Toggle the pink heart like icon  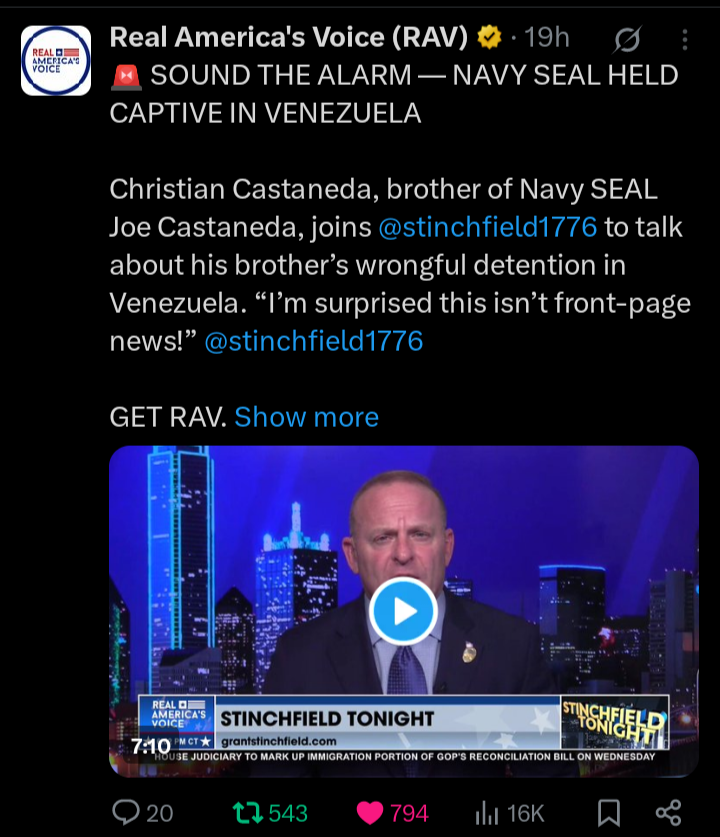[370, 813]
